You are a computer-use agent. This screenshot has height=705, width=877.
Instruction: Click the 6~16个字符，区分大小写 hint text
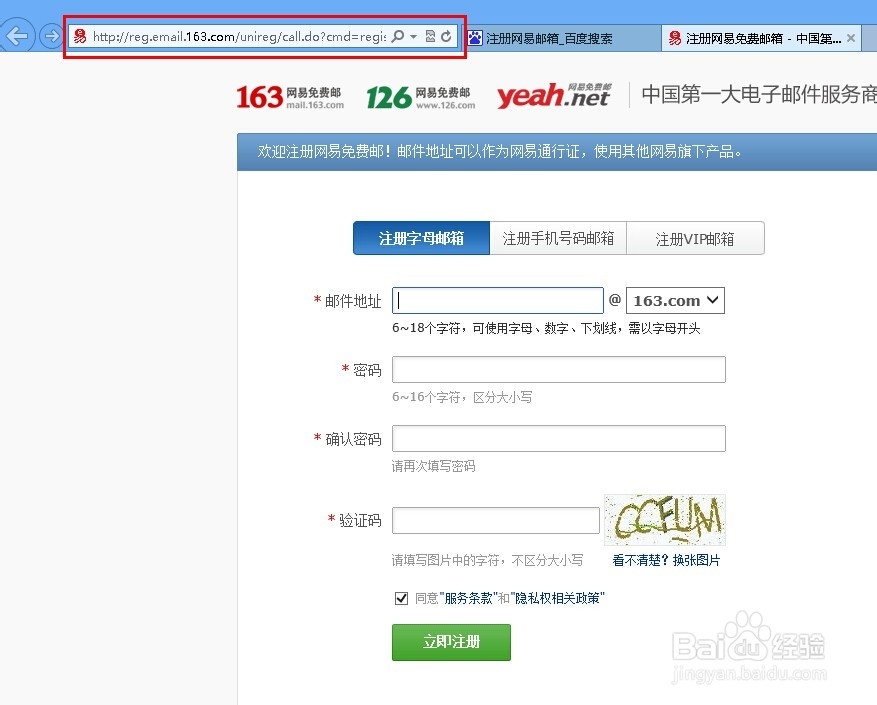point(462,397)
